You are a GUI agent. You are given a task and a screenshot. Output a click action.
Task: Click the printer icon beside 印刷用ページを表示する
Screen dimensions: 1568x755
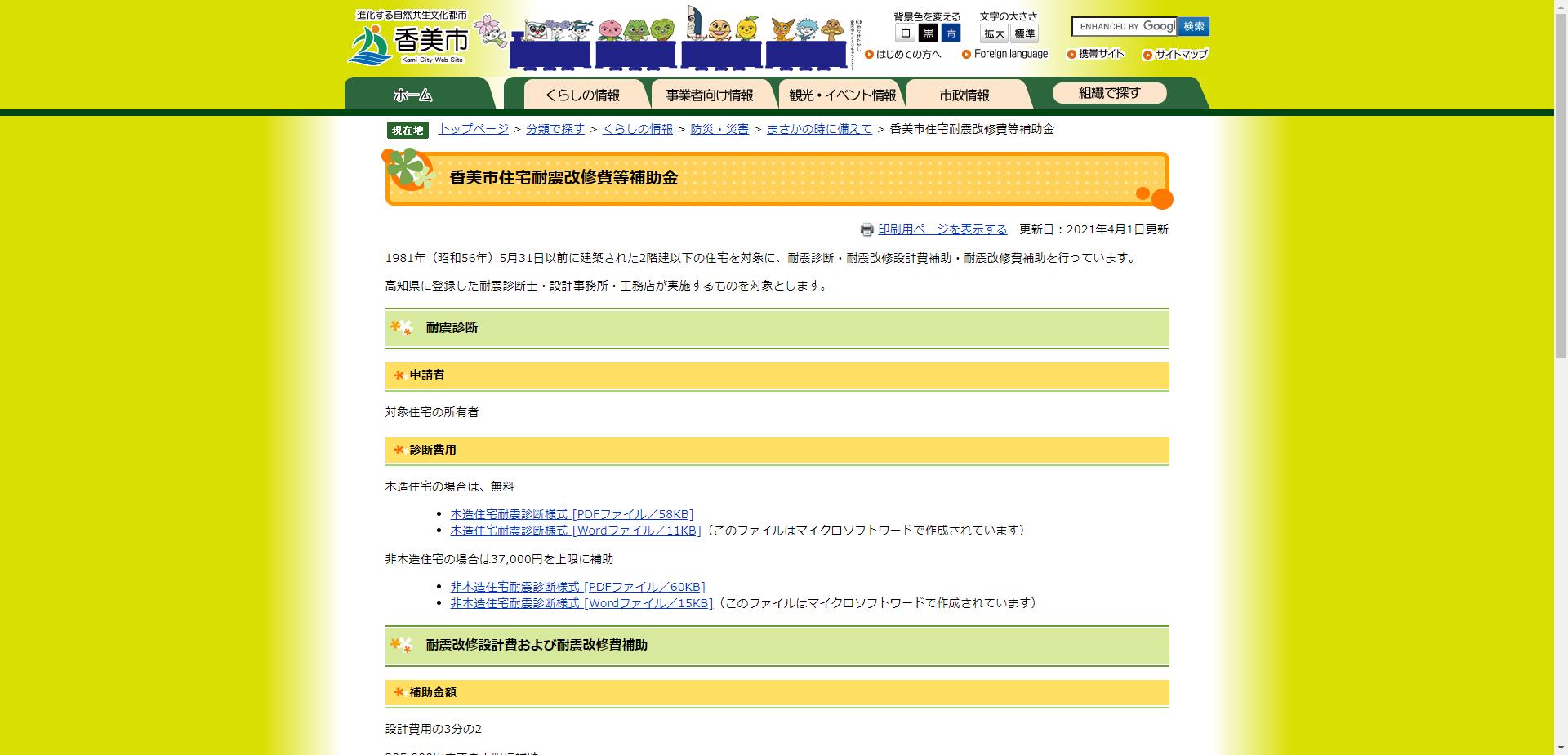click(868, 230)
